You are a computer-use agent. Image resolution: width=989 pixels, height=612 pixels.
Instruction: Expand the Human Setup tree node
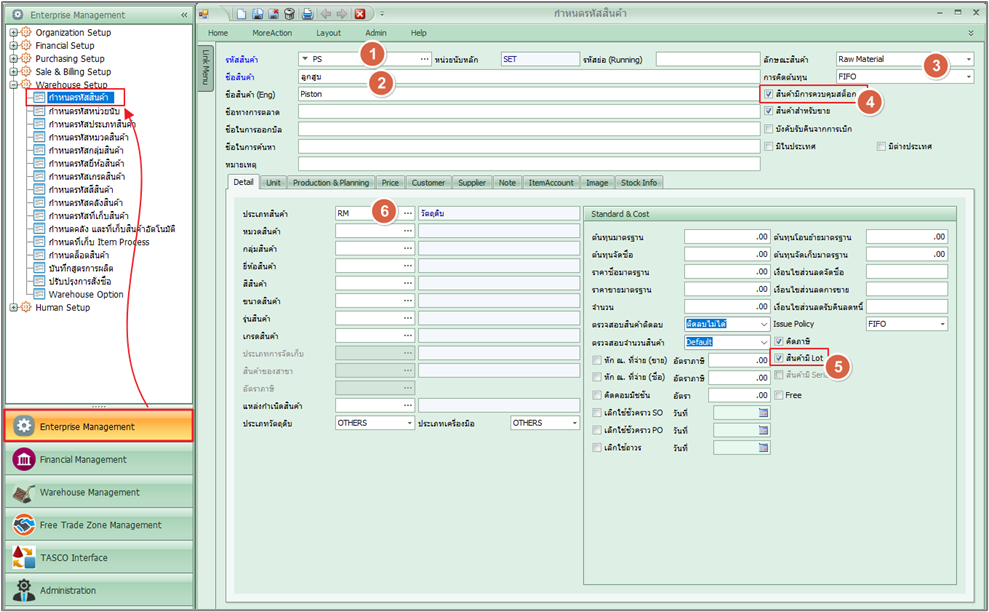[14, 308]
